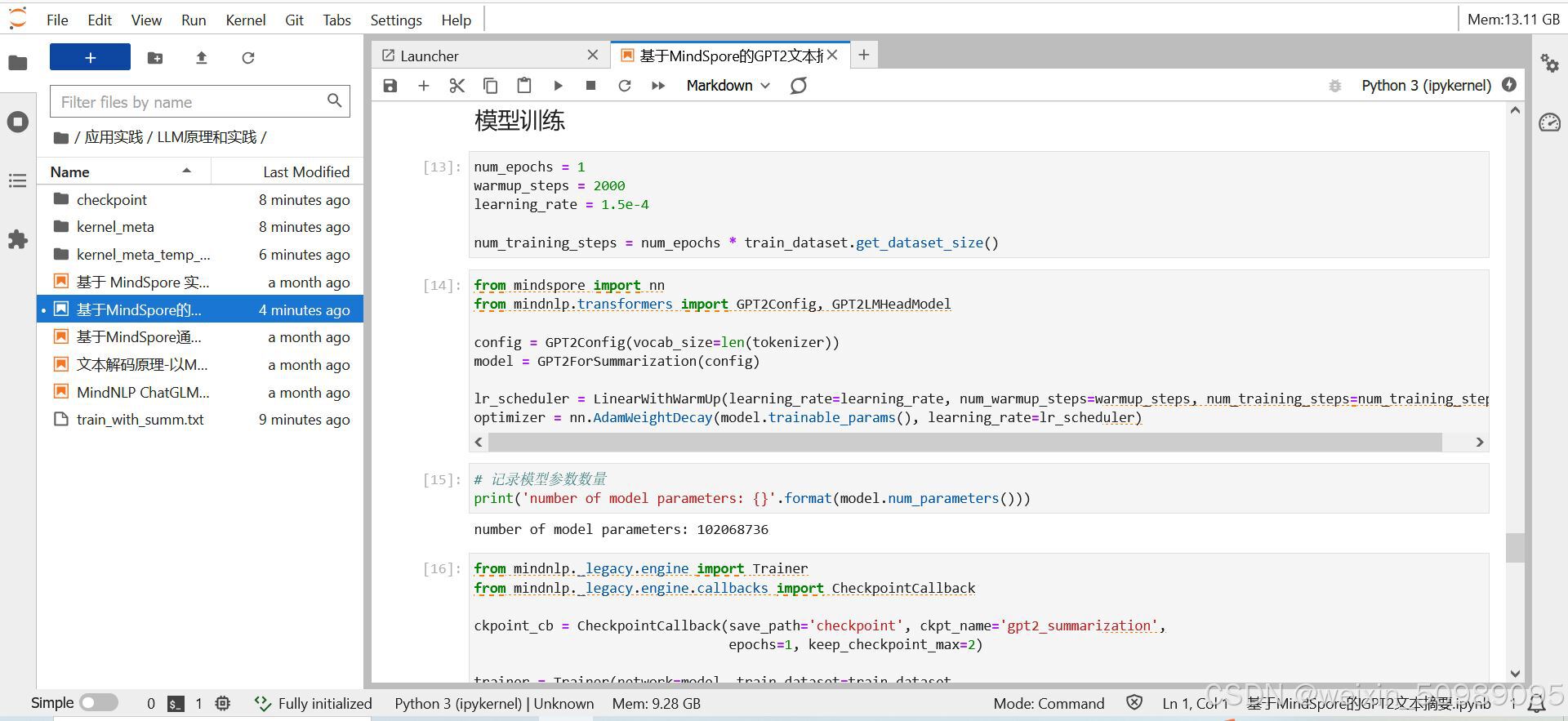Interrupt the kernel with stop icon
The height and width of the screenshot is (721, 1568).
pos(591,86)
